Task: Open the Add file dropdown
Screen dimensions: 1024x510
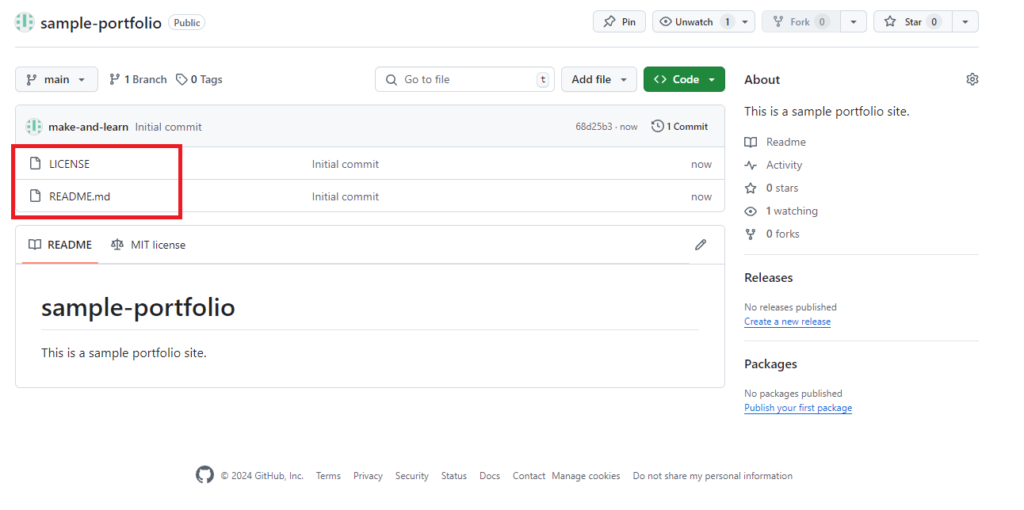Action: point(599,79)
